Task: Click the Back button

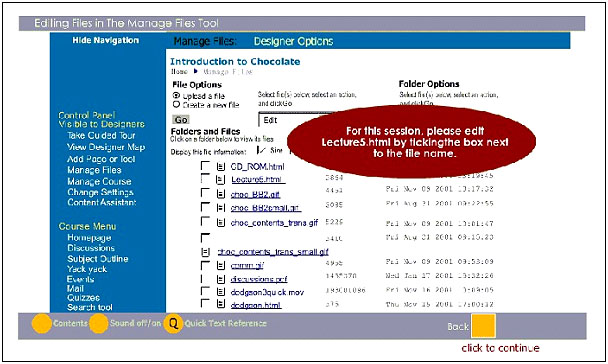Action: [x=458, y=326]
